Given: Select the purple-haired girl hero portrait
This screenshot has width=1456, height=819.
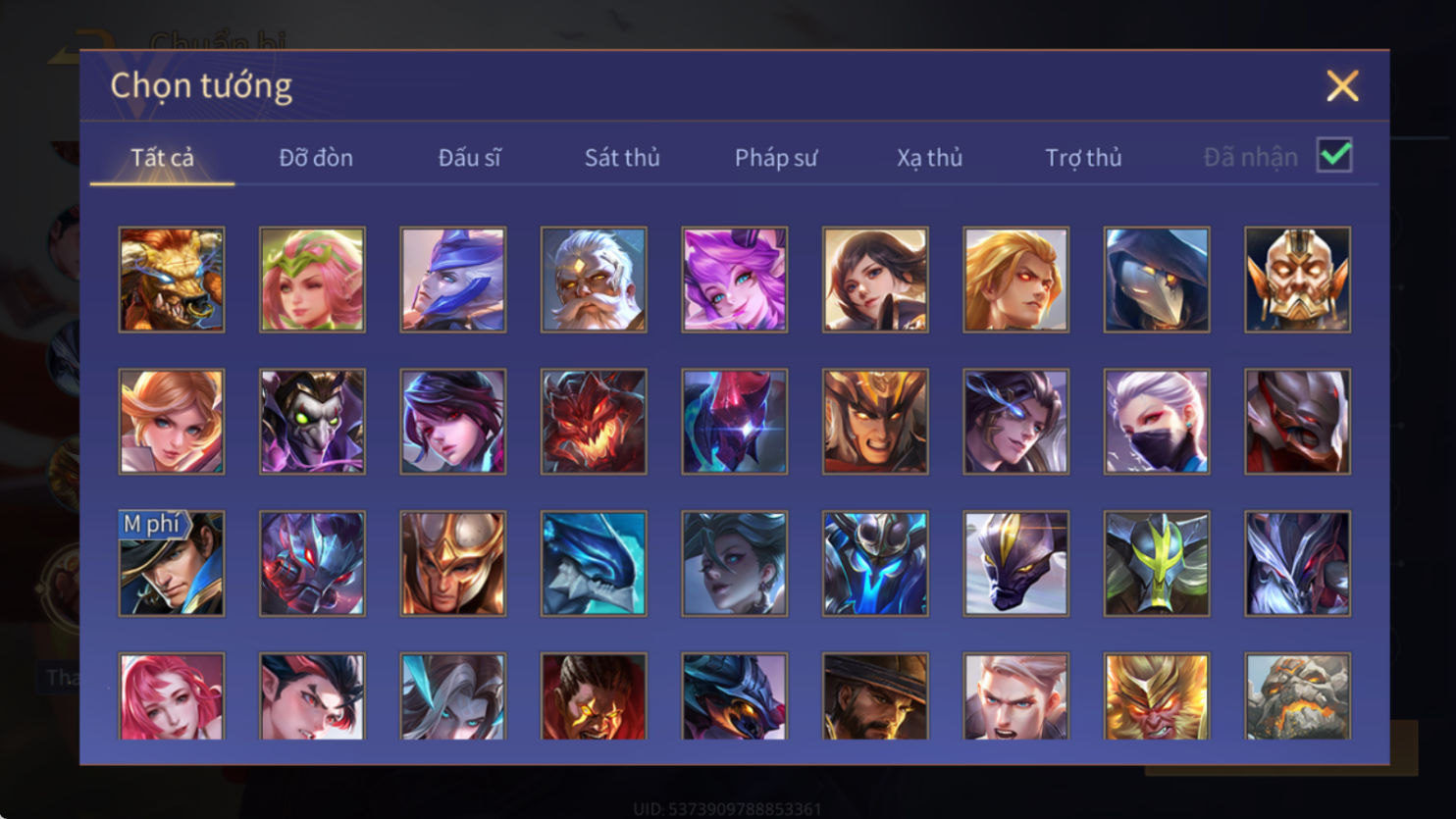Looking at the screenshot, I should (735, 280).
